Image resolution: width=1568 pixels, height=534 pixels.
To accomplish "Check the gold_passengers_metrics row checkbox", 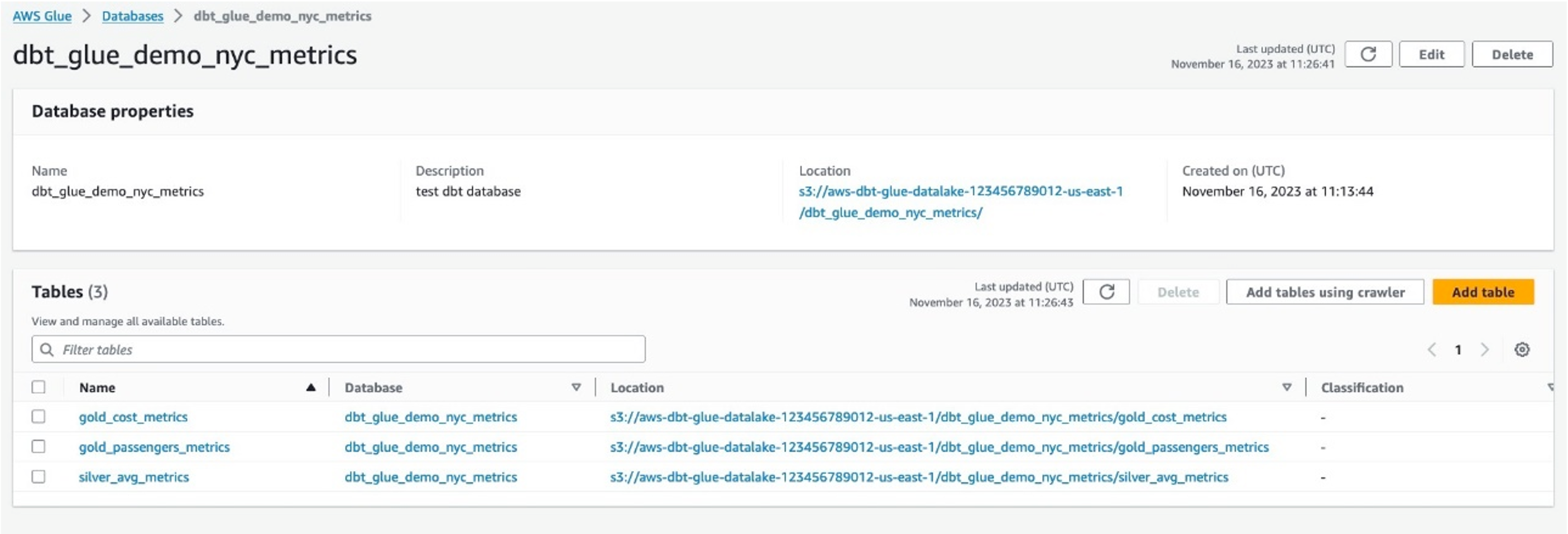I will point(39,447).
